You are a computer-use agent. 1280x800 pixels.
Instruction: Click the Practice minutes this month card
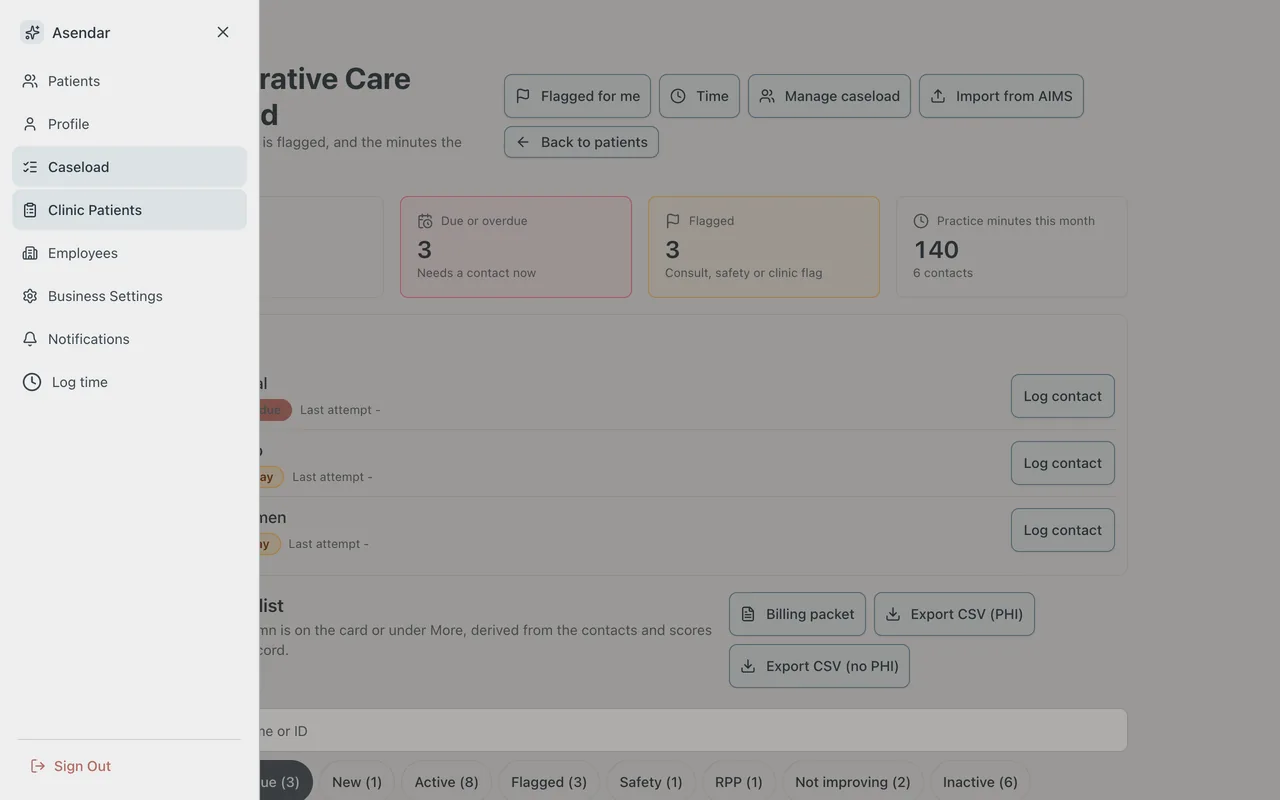[1012, 247]
